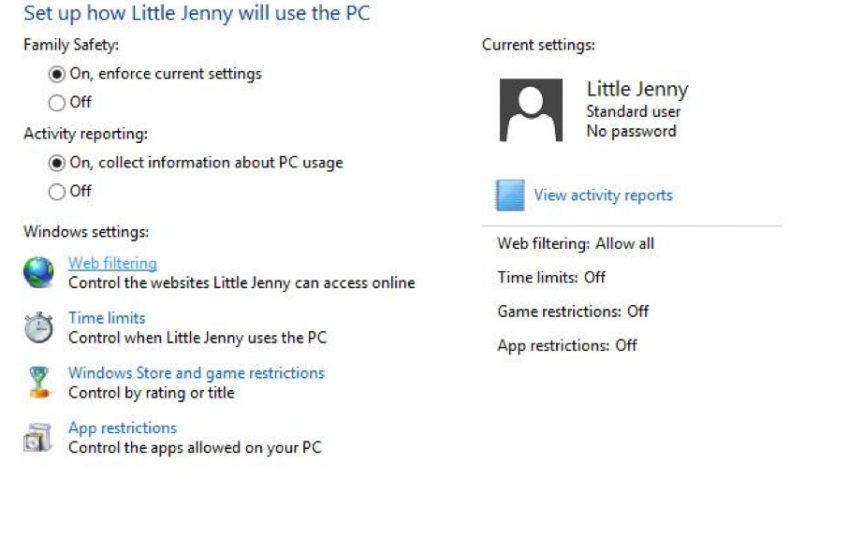Click the stopwatch icon beside Time limits
Screen dimensions: 848x536
(39, 327)
